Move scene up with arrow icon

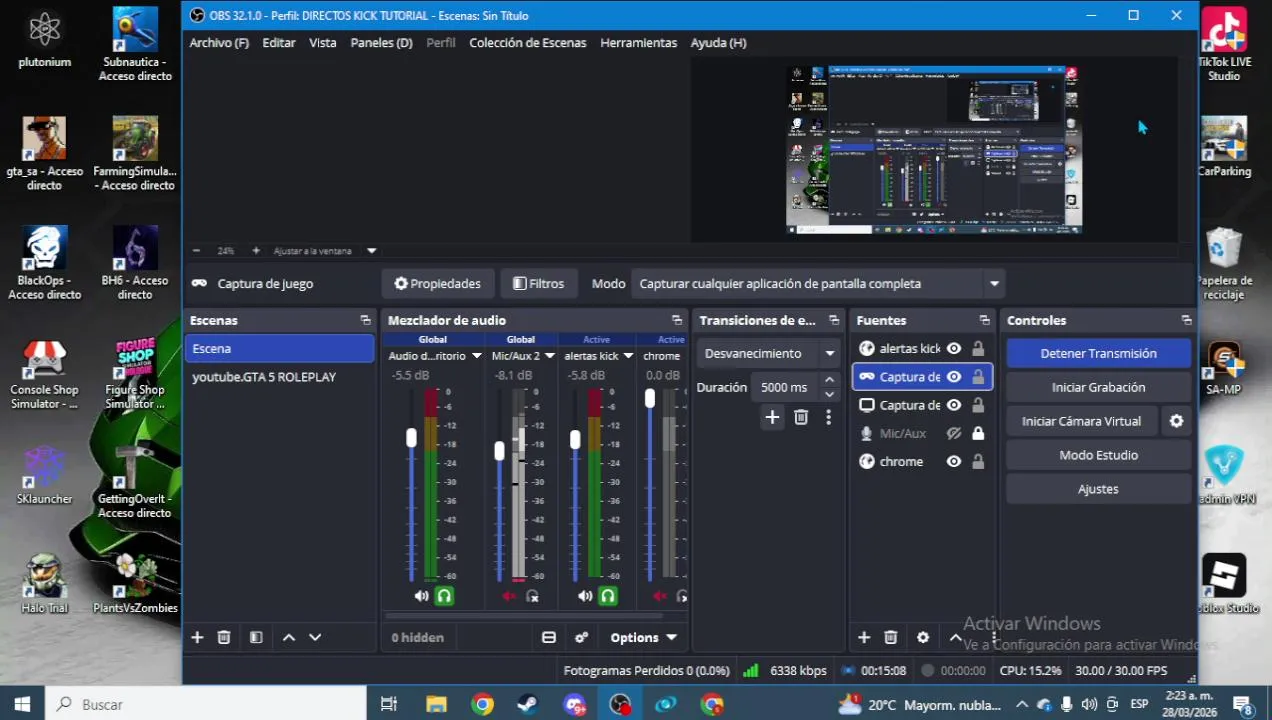click(289, 637)
